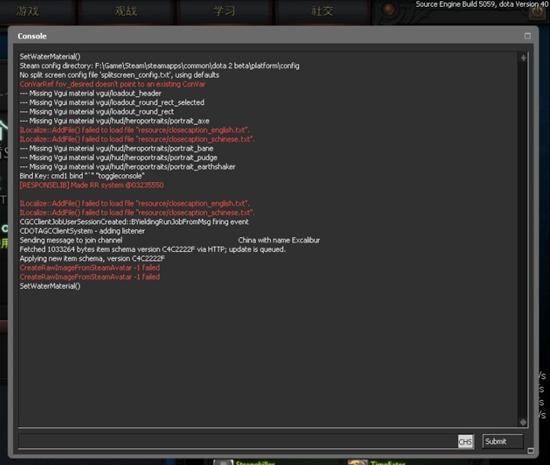Click the Submit button
Screen dimensions: 550x465
503,442
